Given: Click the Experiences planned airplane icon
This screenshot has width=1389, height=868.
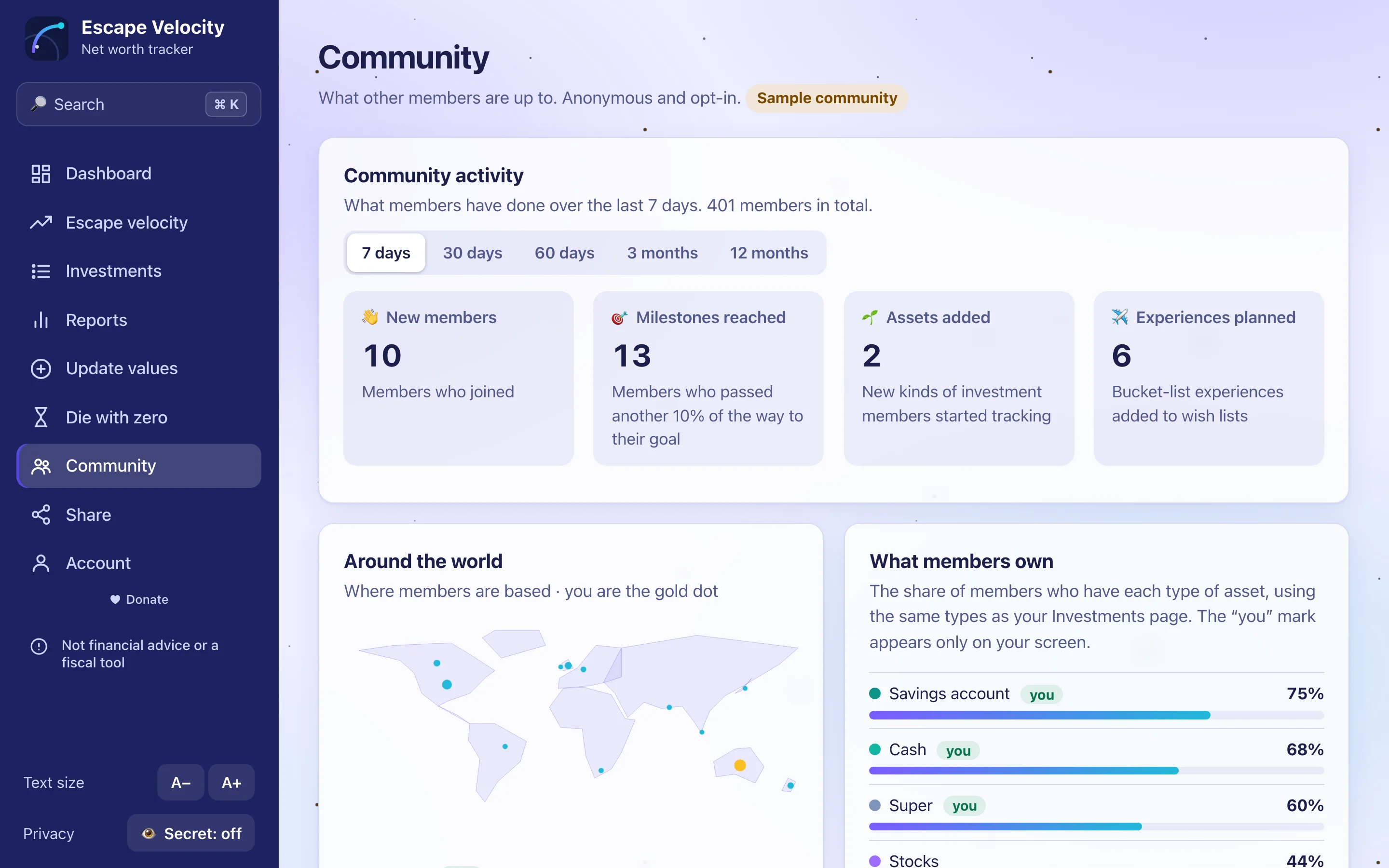Looking at the screenshot, I should coord(1119,317).
